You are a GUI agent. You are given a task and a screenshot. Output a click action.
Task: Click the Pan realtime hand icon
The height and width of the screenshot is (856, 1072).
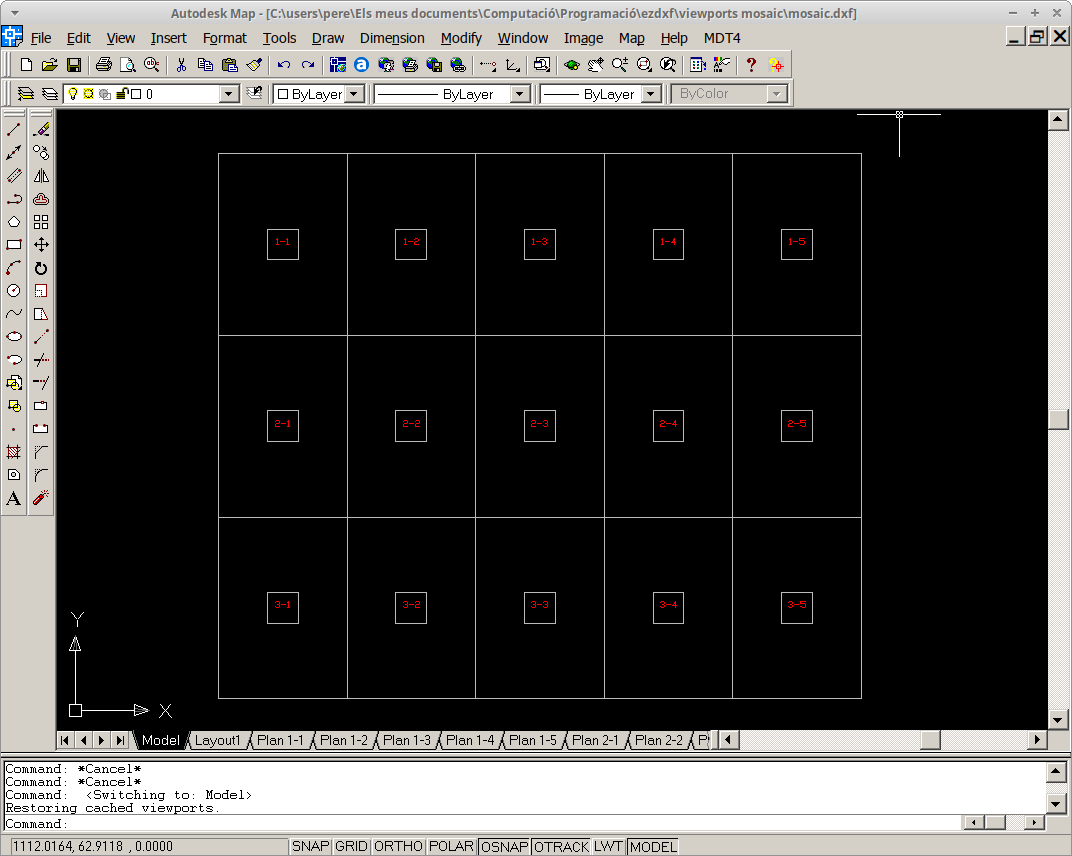(595, 65)
